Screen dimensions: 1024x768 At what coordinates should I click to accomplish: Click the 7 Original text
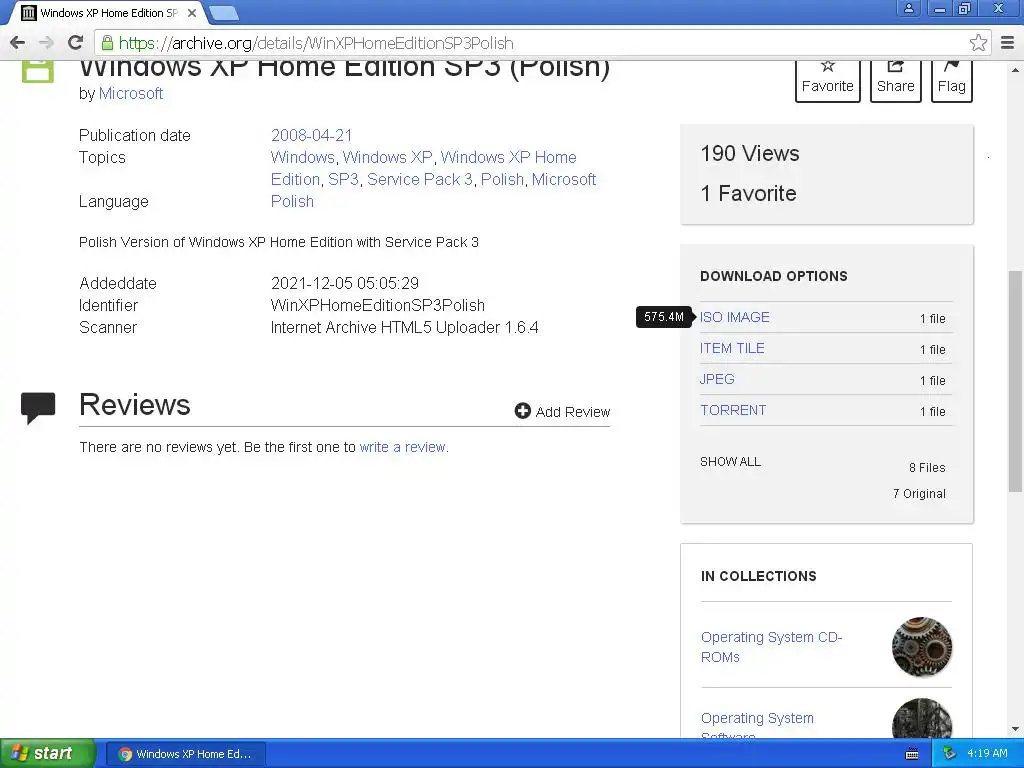[x=919, y=494]
